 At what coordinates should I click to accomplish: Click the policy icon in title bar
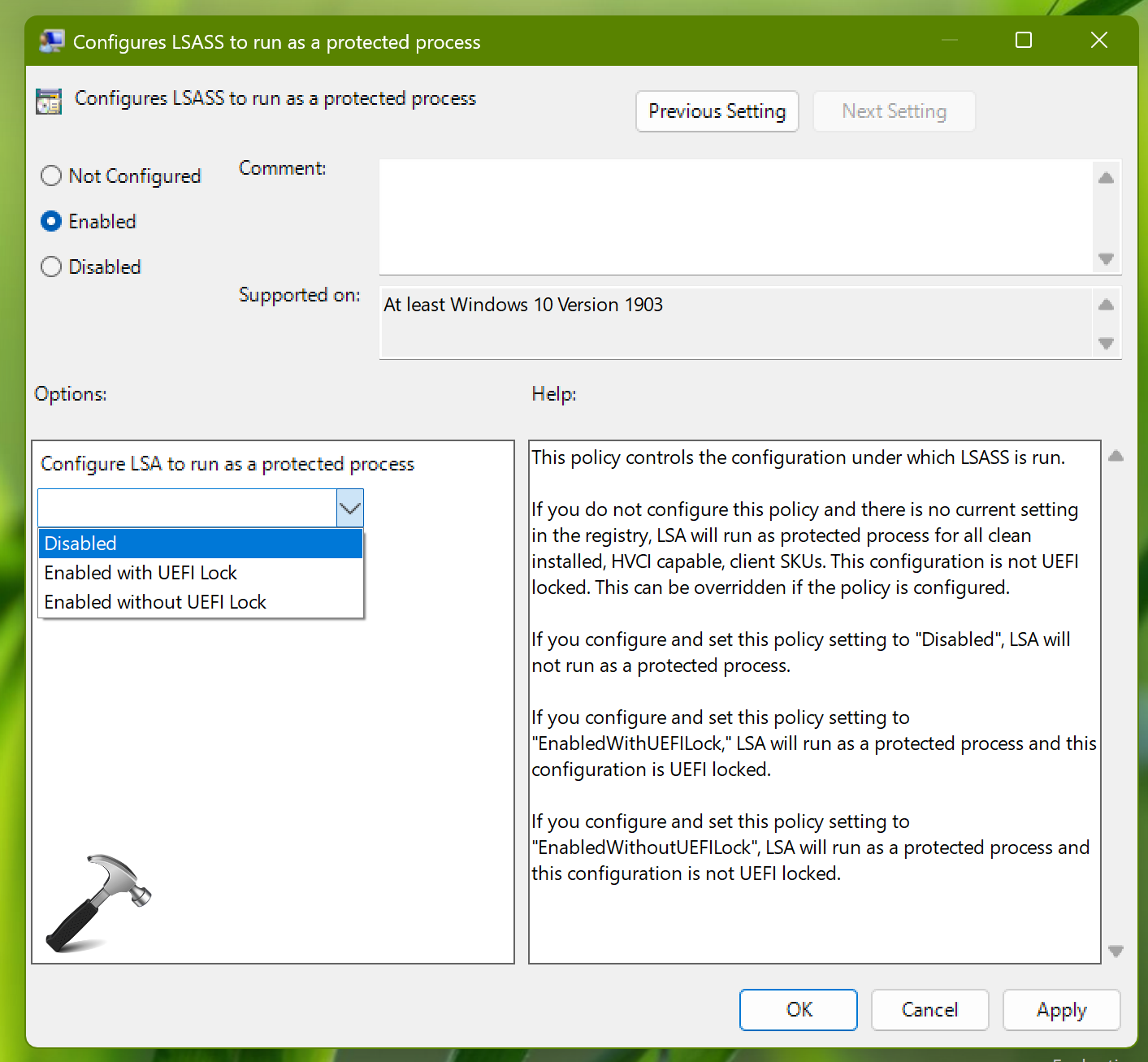tap(51, 41)
